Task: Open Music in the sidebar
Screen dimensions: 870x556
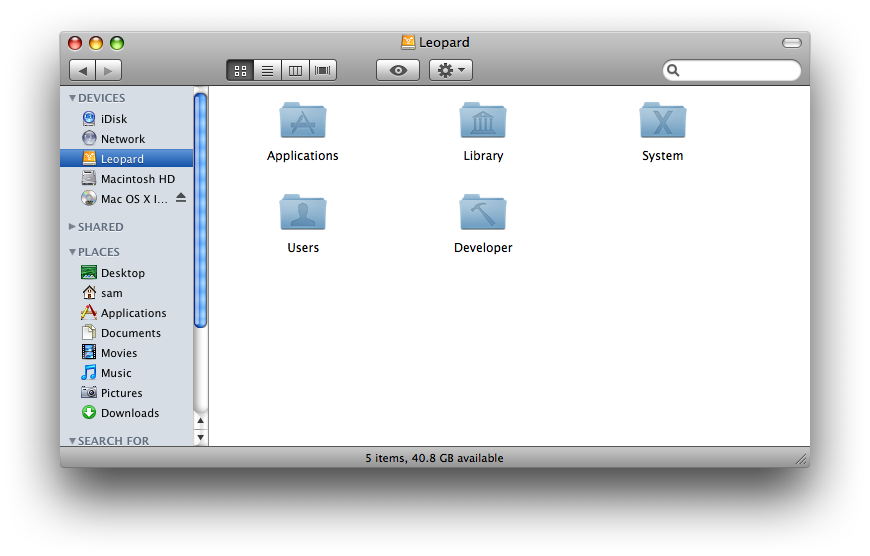Action: coord(127,373)
